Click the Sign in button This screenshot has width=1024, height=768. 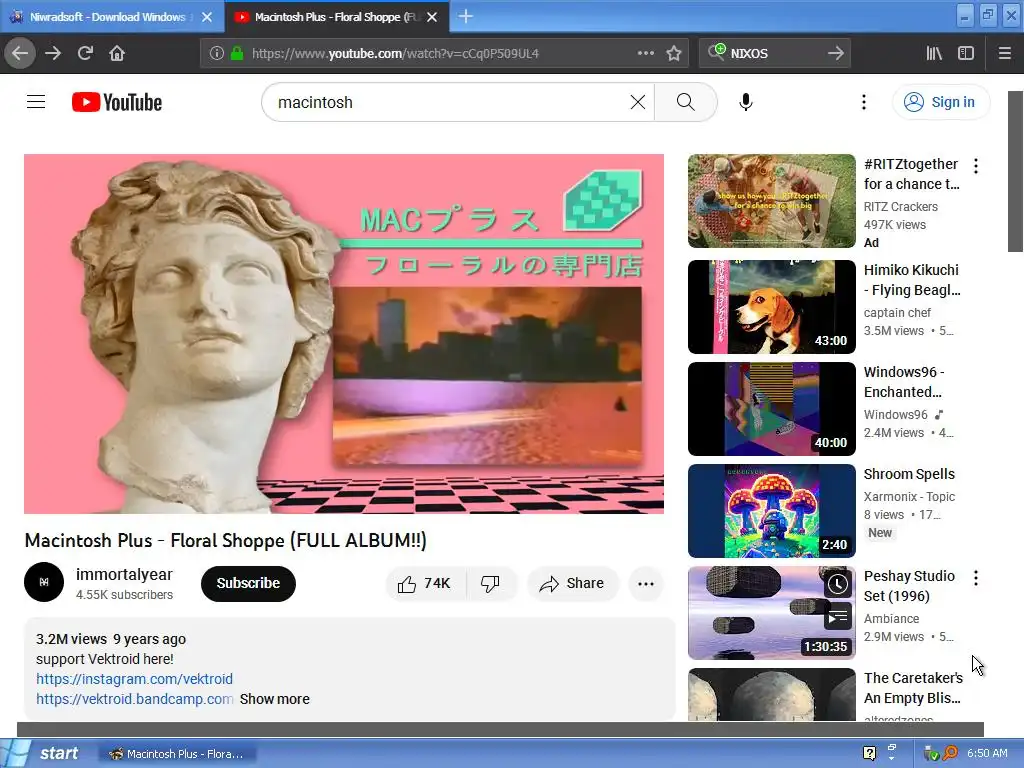pyautogui.click(x=941, y=102)
